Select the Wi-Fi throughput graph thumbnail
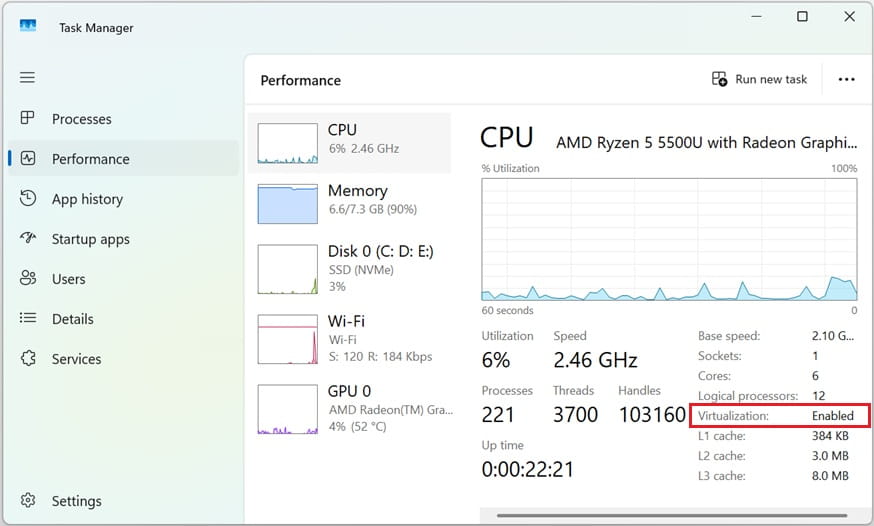The width and height of the screenshot is (874, 526). 288,339
